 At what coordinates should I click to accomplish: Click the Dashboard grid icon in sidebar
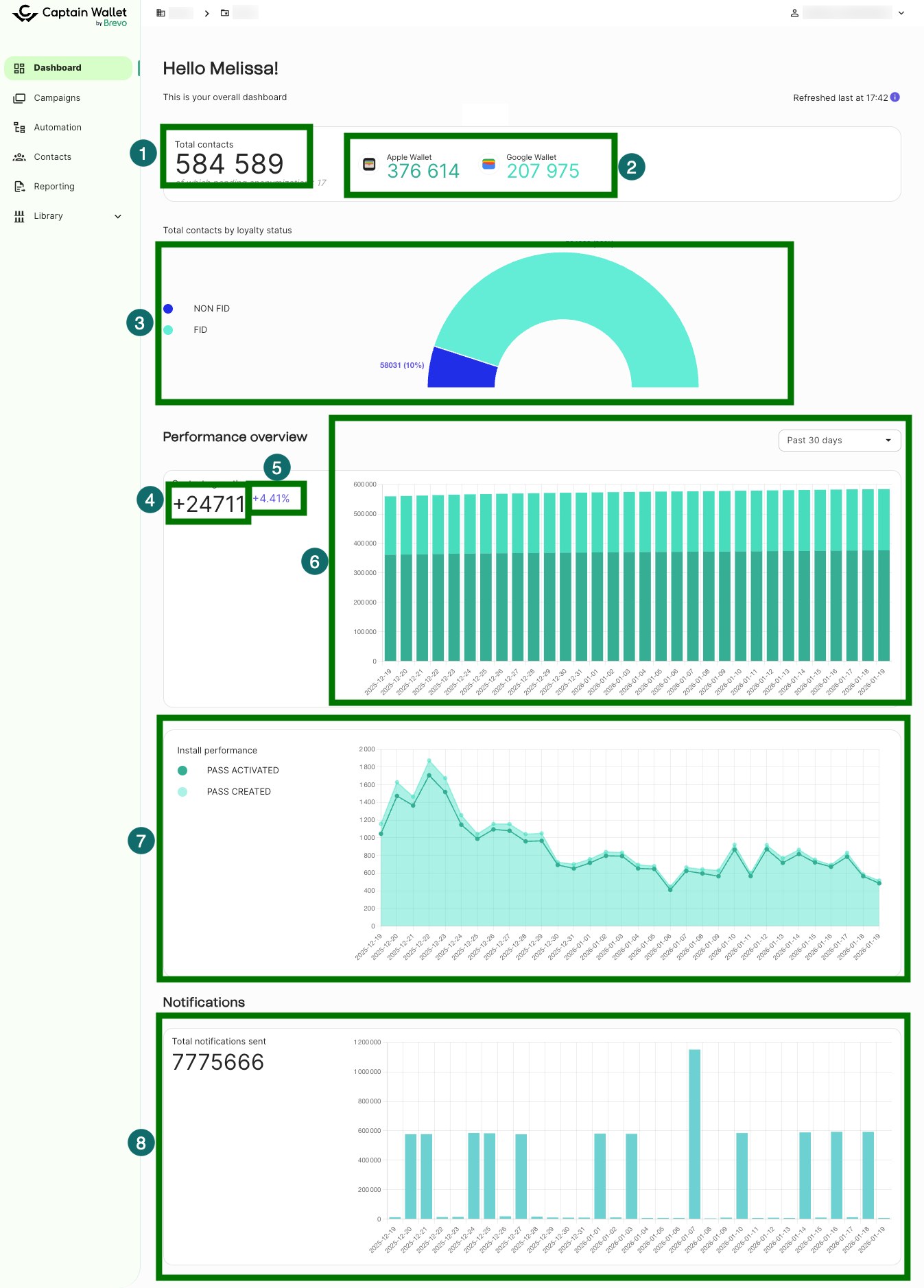coord(19,68)
